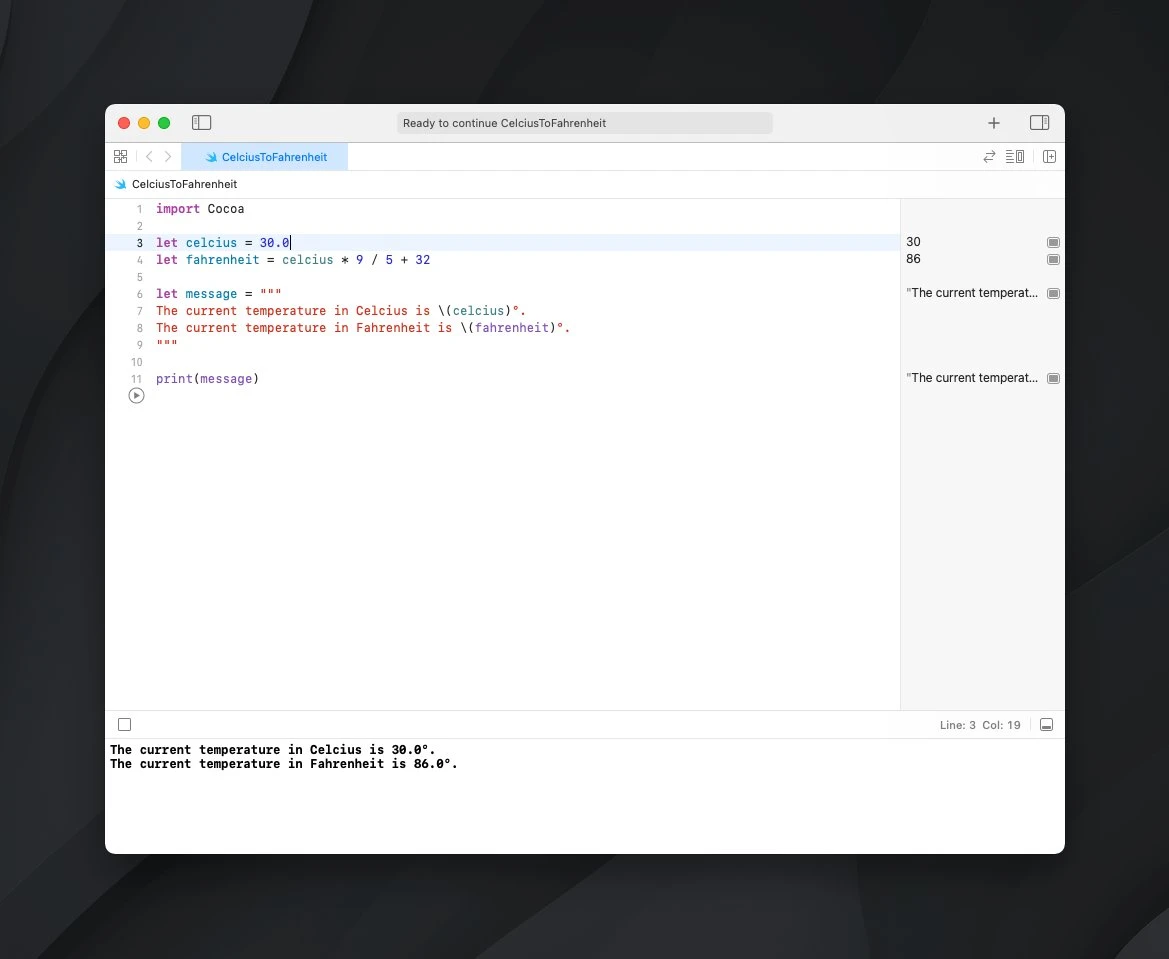Click line 4 fahrenheit code
The image size is (1169, 959).
pos(293,260)
